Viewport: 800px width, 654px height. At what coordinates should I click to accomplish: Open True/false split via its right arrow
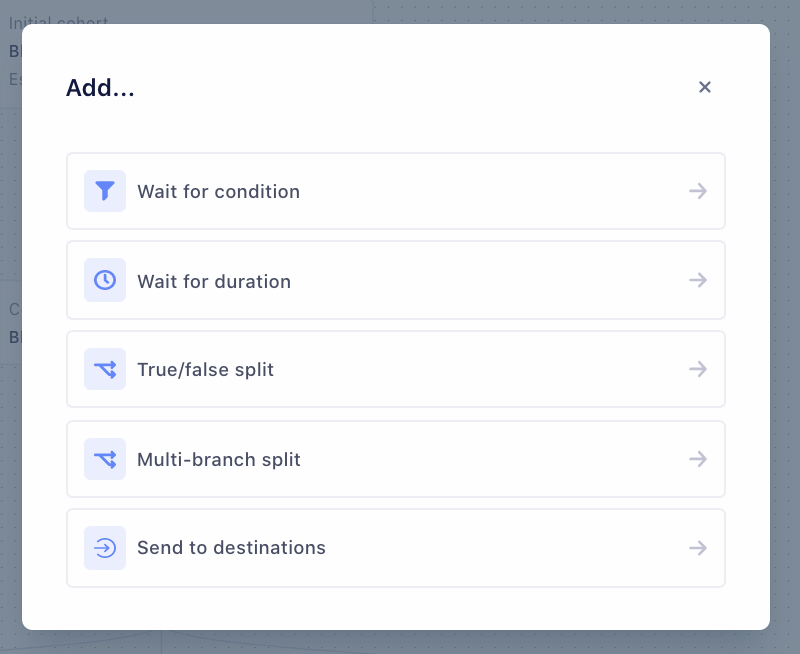[x=698, y=370]
